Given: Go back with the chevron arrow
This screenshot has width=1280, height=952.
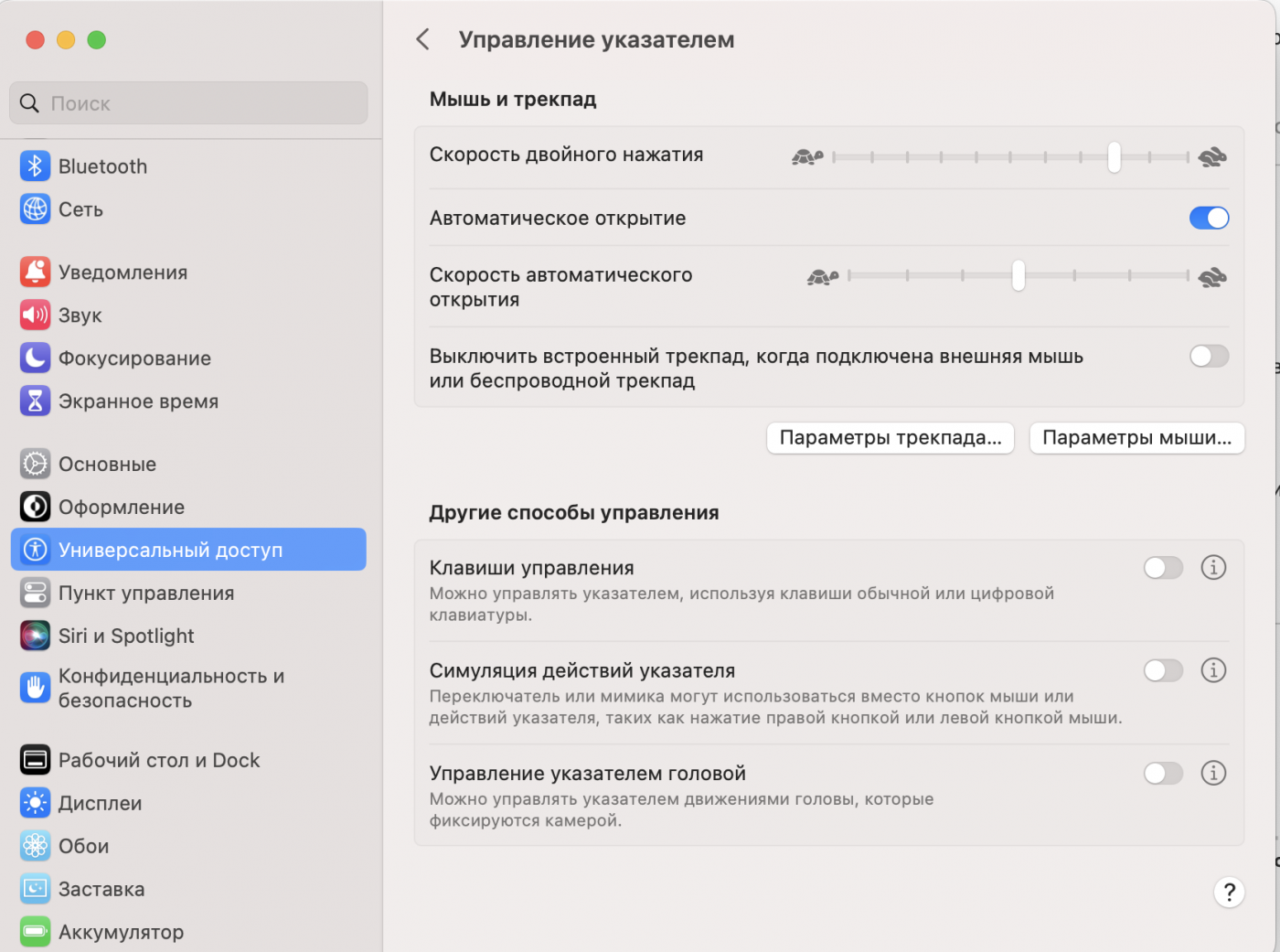Looking at the screenshot, I should pyautogui.click(x=422, y=39).
